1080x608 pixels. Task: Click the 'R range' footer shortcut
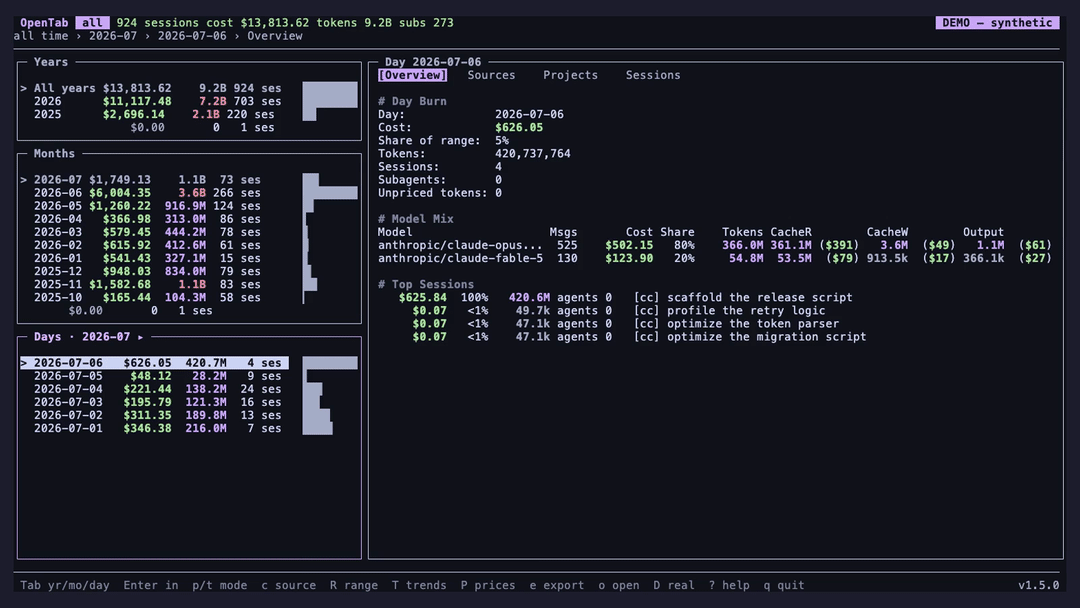tap(354, 585)
